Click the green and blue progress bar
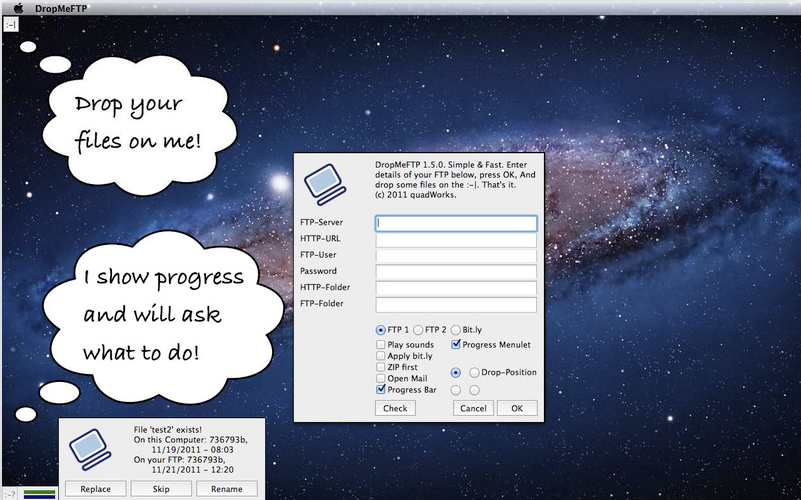The image size is (801, 500). (x=39, y=494)
